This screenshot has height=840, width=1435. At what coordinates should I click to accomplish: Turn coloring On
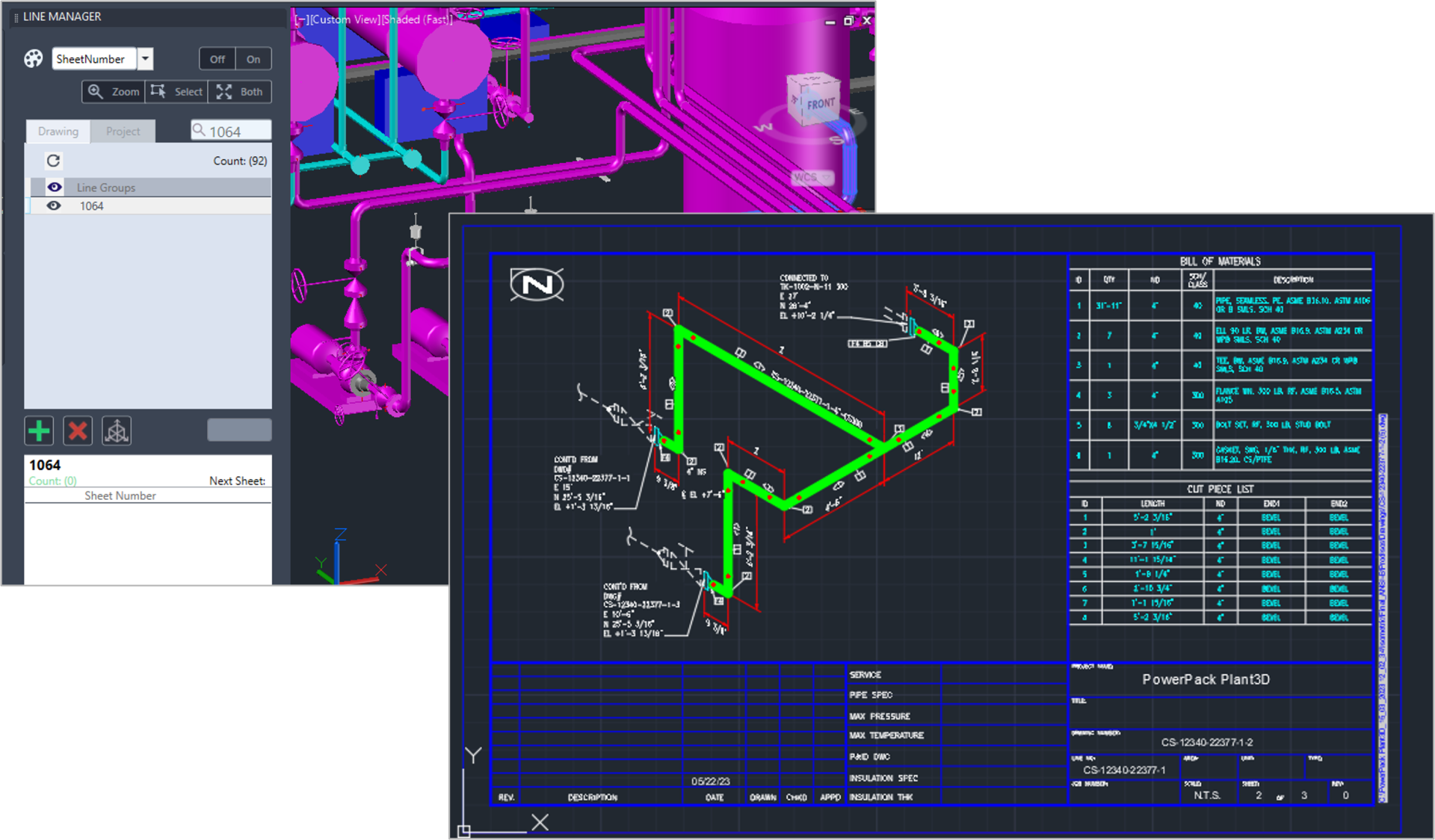pyautogui.click(x=253, y=59)
